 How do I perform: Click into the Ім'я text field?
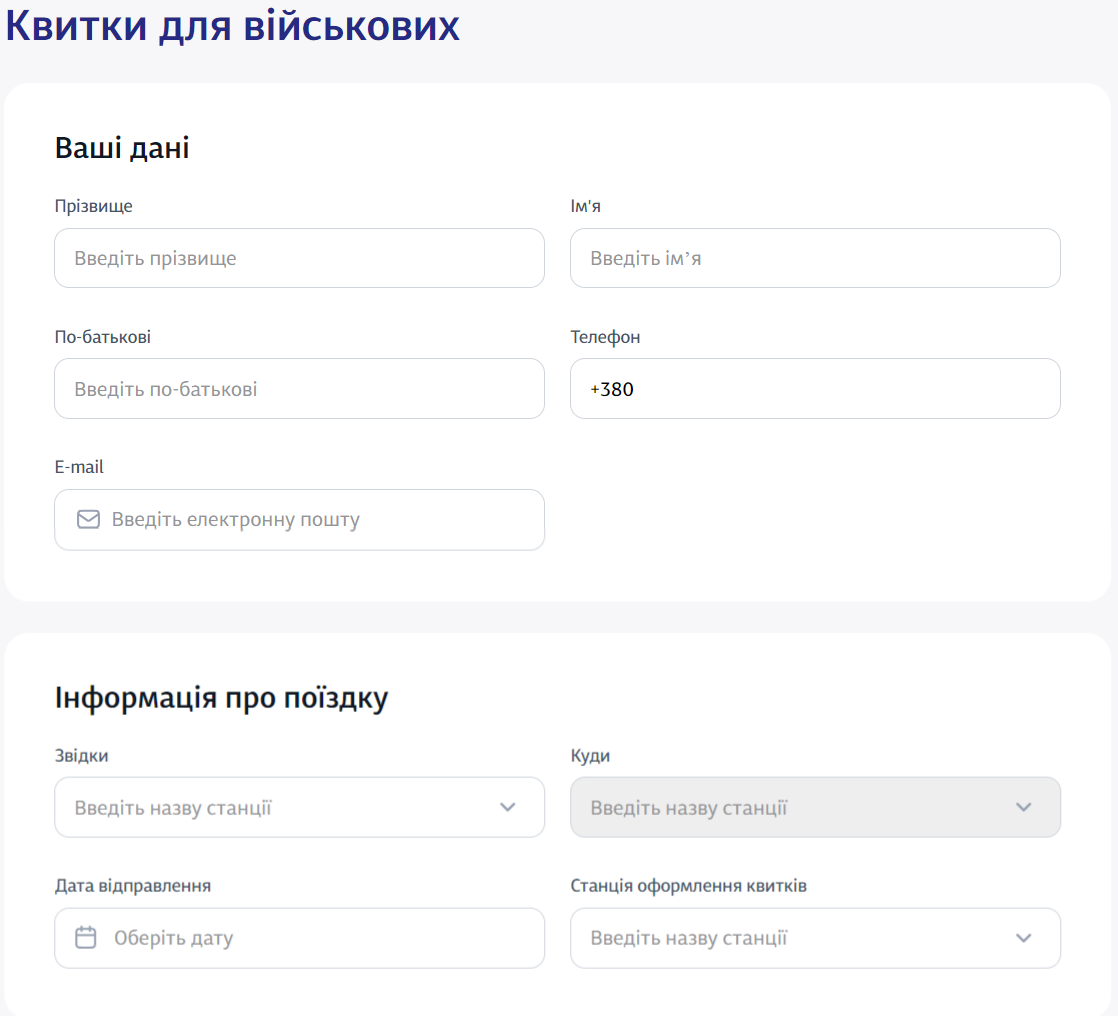coord(814,258)
